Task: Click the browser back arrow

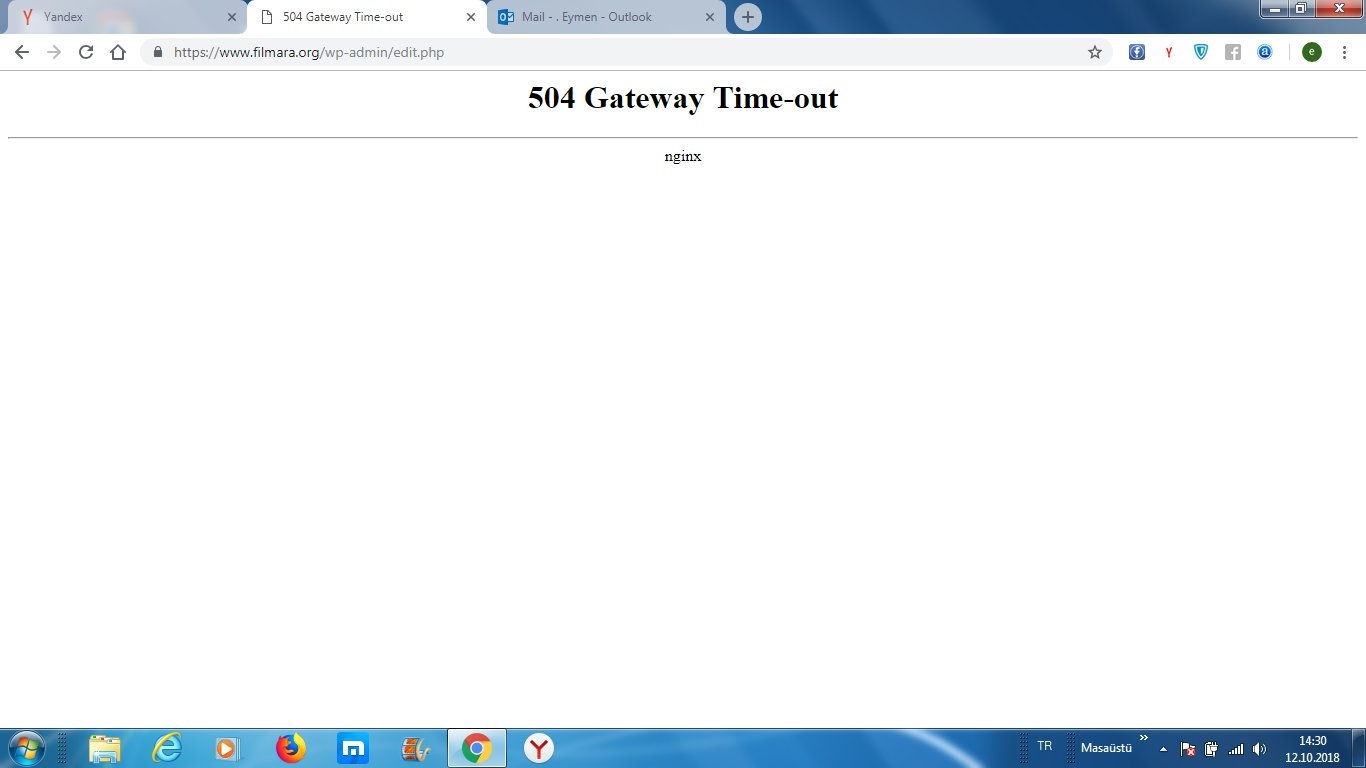Action: 22,52
